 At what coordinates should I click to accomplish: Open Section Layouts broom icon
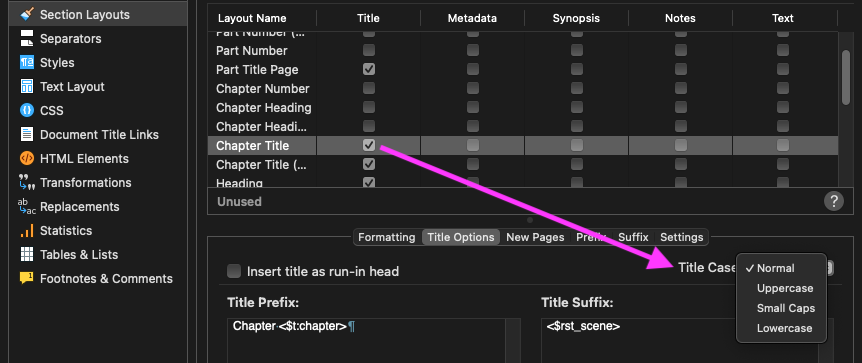26,15
